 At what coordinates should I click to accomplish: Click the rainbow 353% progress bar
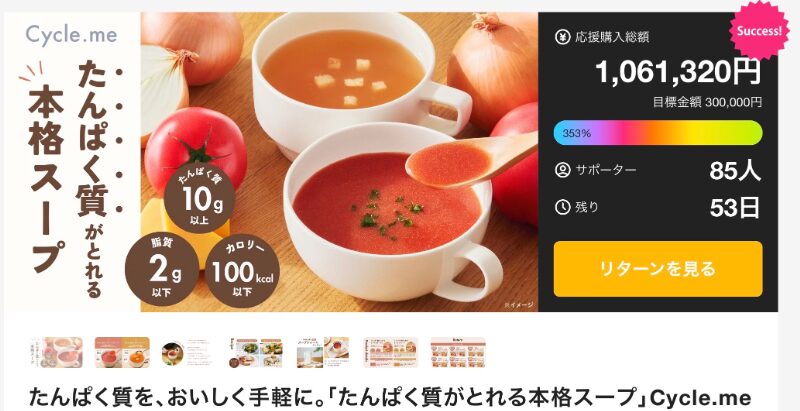658,133
